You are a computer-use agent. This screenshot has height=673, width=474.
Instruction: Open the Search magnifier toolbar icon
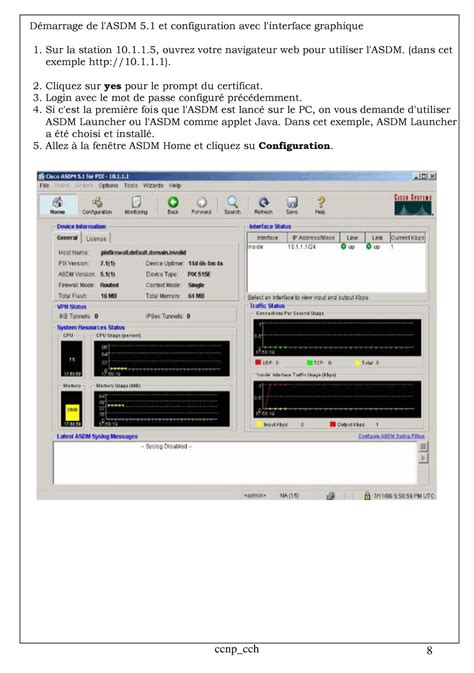[232, 205]
